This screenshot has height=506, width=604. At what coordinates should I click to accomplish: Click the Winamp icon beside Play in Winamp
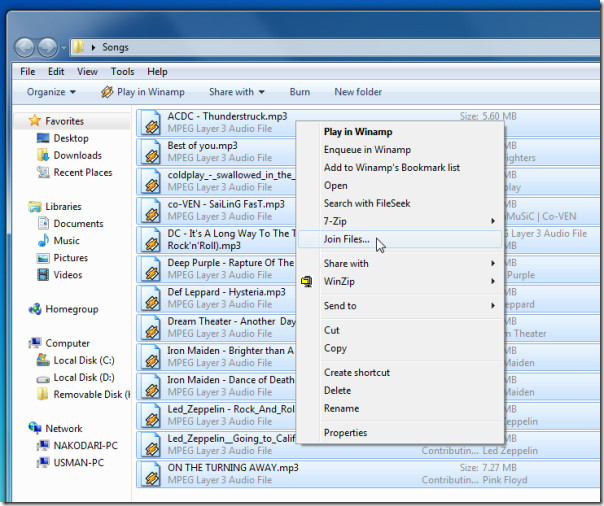pyautogui.click(x=107, y=92)
